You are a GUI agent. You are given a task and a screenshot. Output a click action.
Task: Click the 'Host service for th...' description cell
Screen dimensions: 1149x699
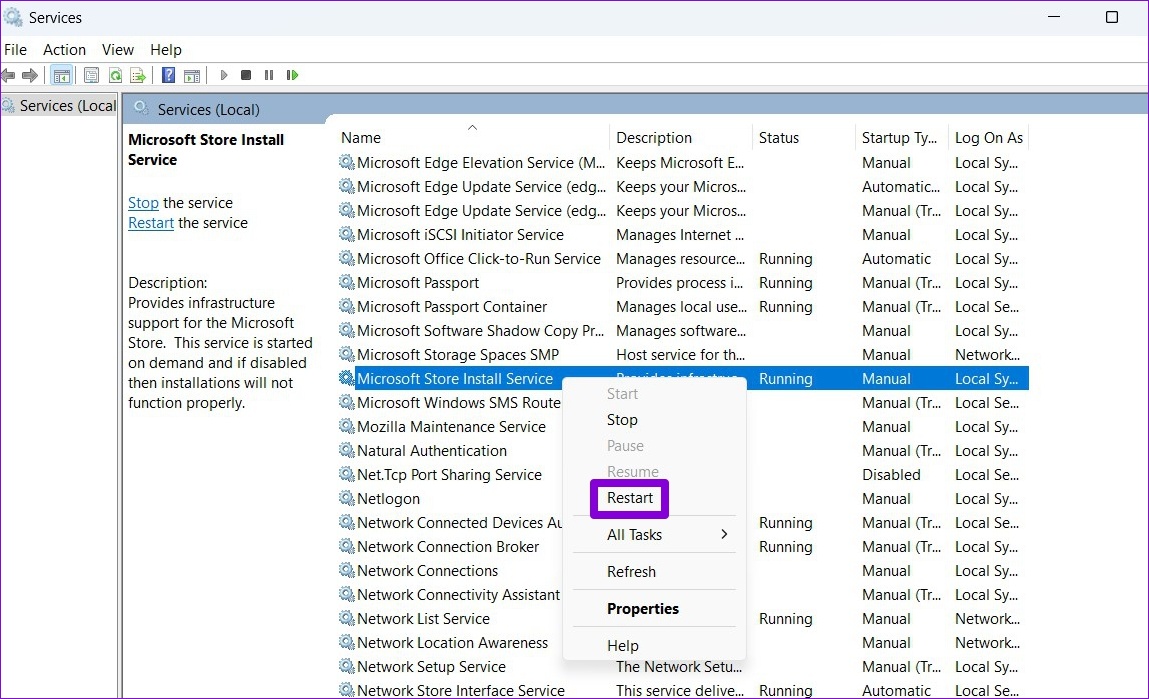click(x=680, y=355)
